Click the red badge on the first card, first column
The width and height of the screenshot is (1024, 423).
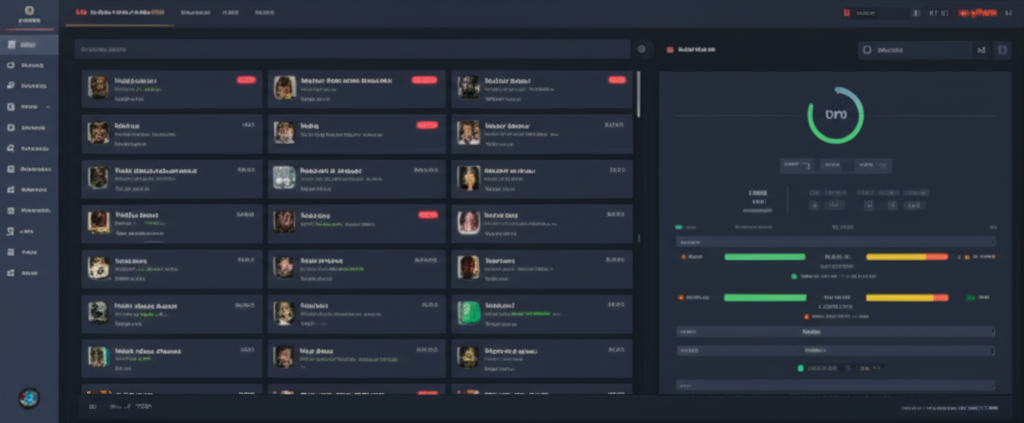246,80
